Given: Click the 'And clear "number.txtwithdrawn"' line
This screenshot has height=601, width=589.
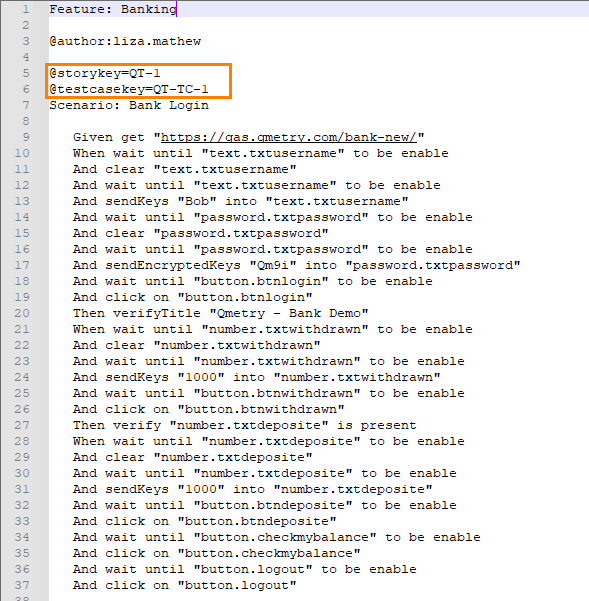Looking at the screenshot, I should coord(197,345).
